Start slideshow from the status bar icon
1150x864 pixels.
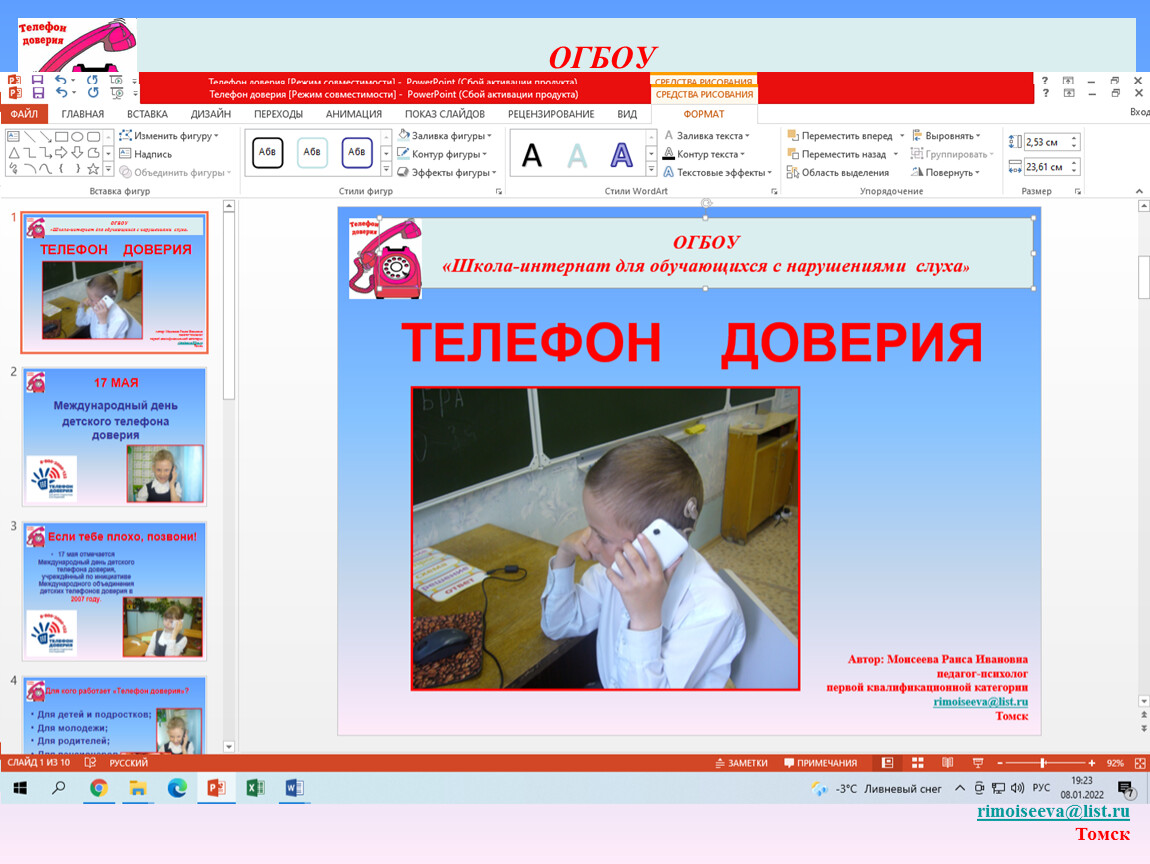976,763
